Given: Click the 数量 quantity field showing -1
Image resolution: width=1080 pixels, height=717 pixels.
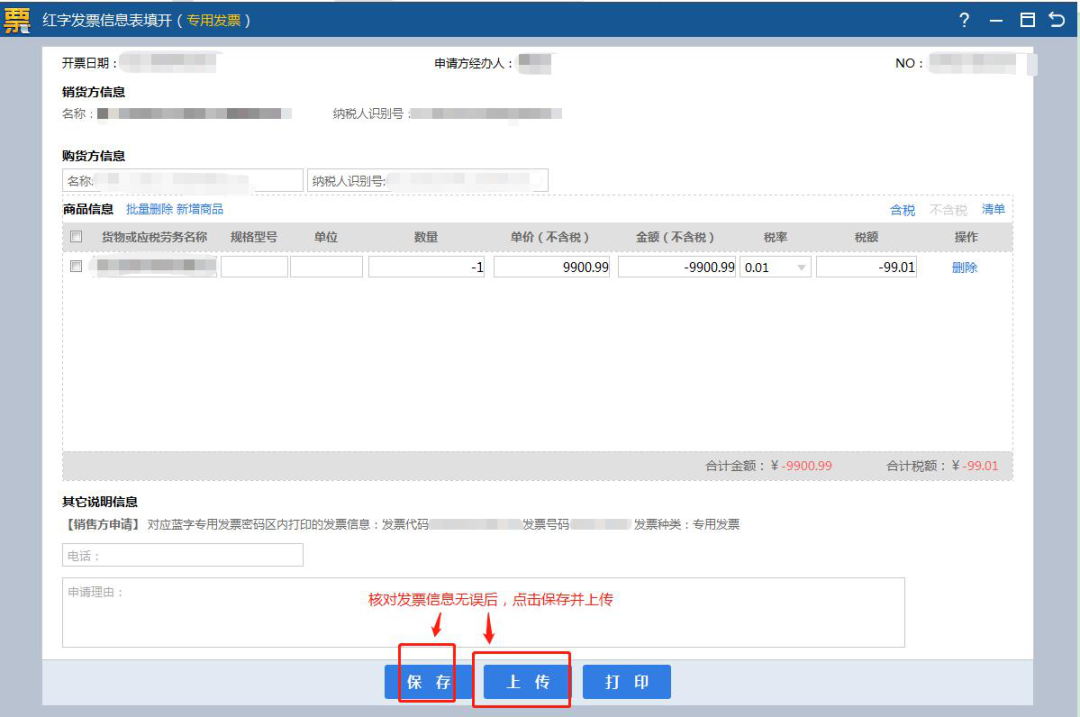Looking at the screenshot, I should 427,267.
